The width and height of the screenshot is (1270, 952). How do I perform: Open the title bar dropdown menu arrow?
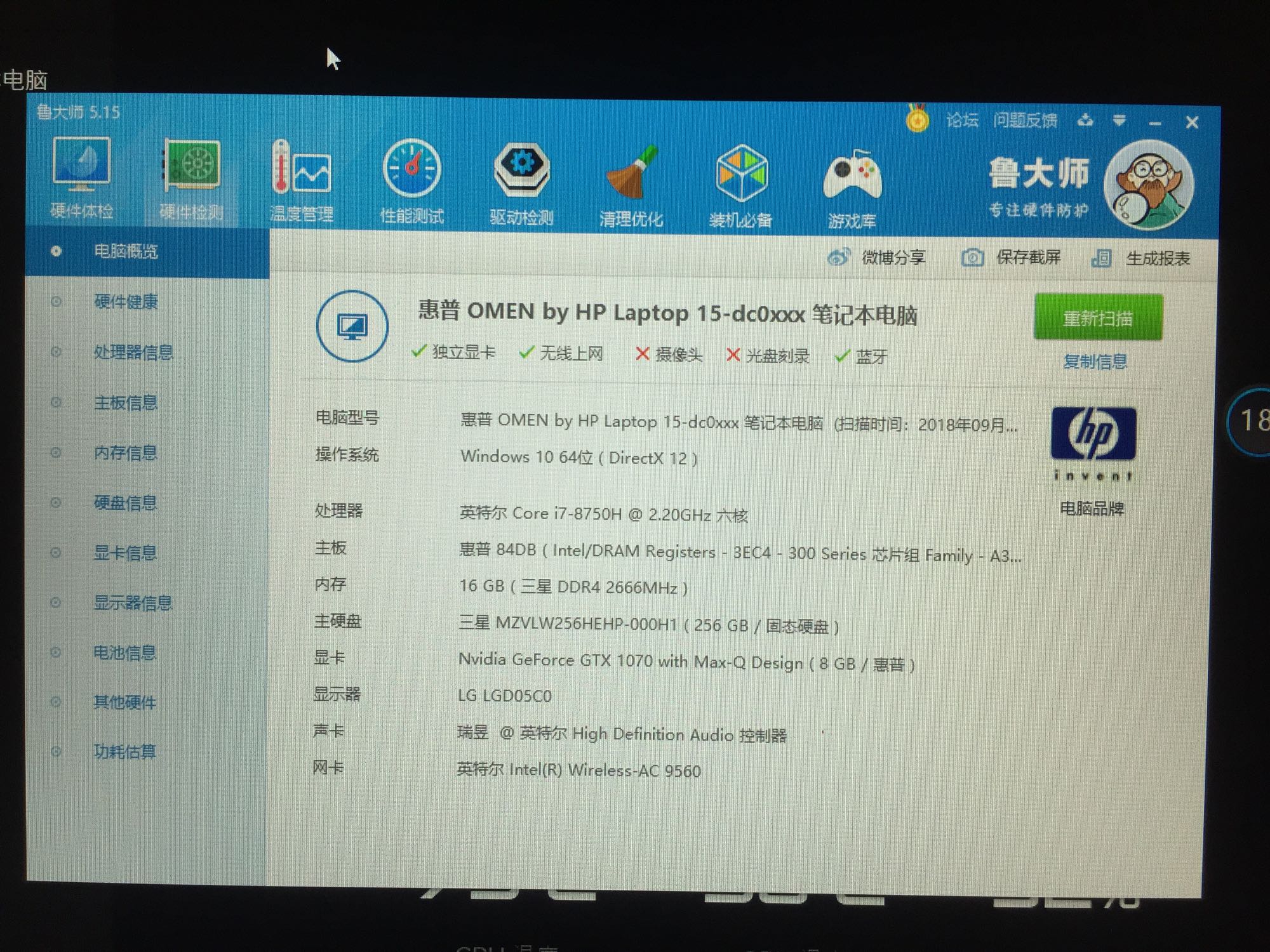[x=1120, y=121]
